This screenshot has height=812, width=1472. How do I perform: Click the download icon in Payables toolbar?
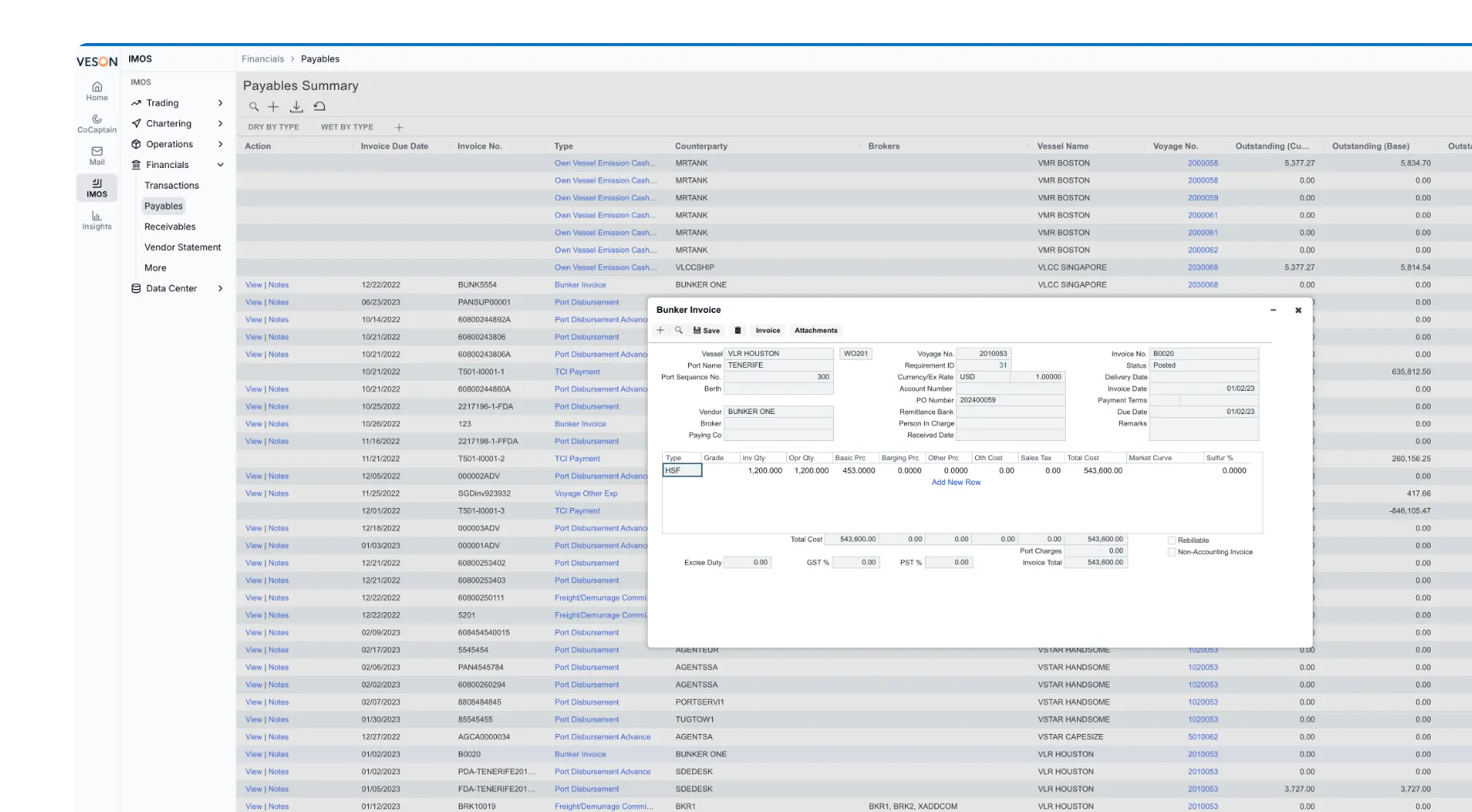click(x=296, y=107)
